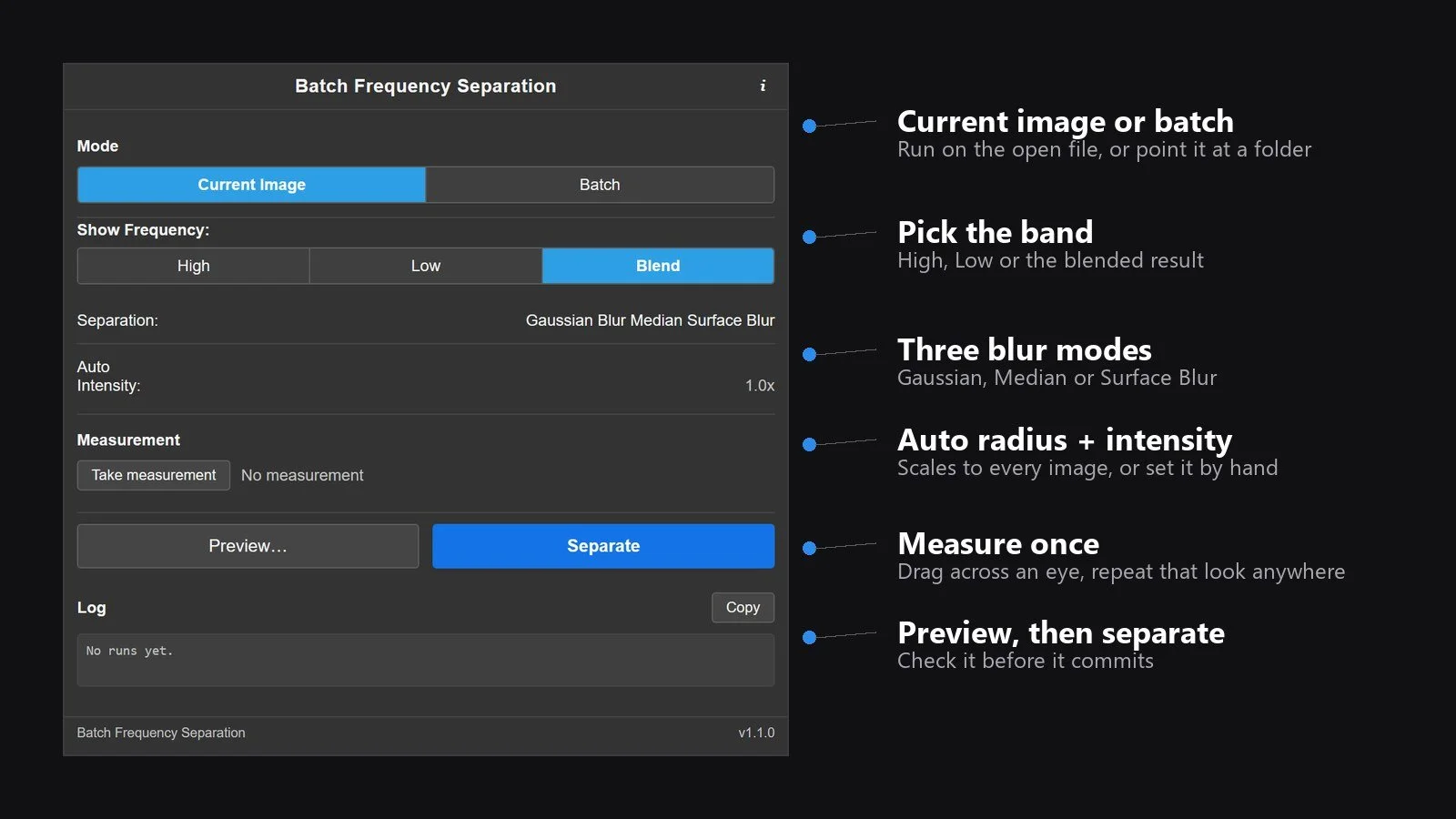Select Current Image mode

pos(251,185)
